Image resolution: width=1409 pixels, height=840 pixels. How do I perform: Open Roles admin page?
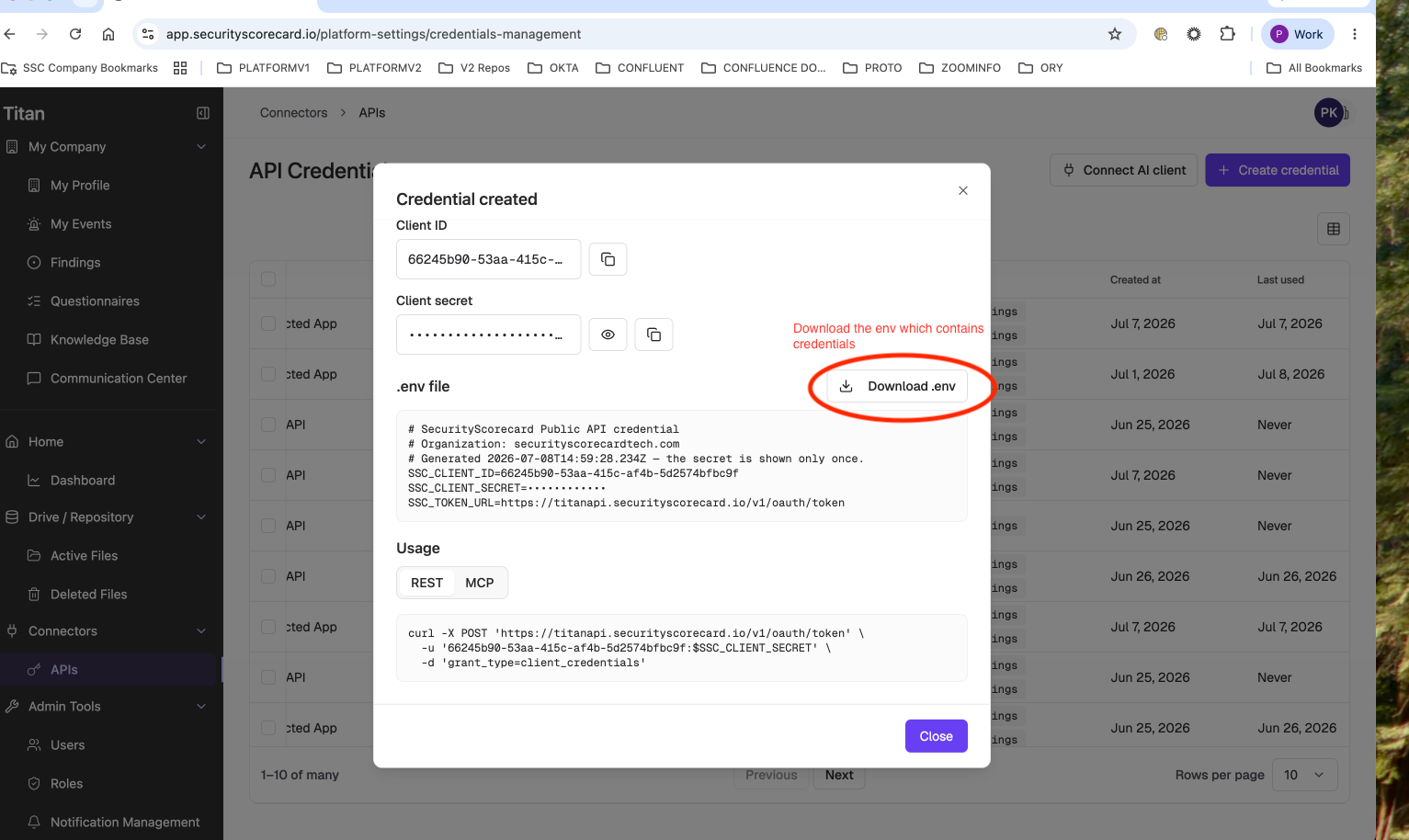[x=66, y=784]
